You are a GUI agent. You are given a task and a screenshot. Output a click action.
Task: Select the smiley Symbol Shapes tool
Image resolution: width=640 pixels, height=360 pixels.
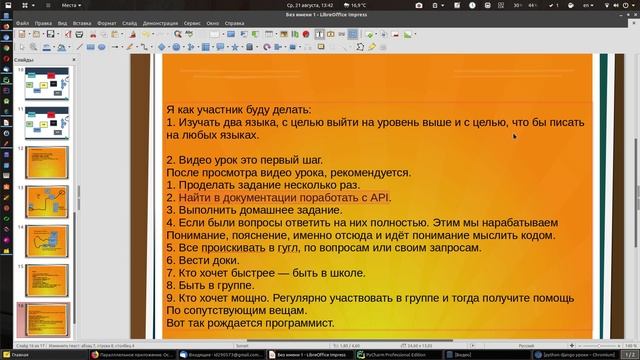point(176,47)
